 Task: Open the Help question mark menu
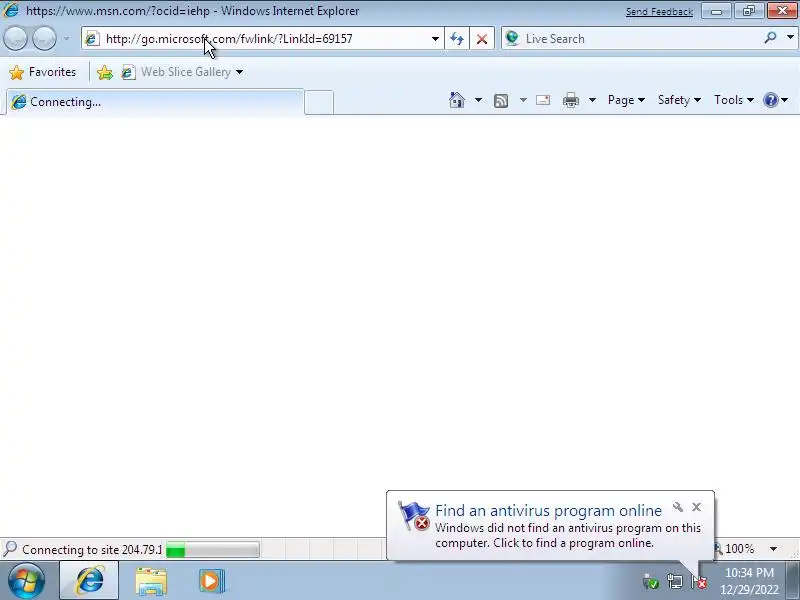point(776,100)
